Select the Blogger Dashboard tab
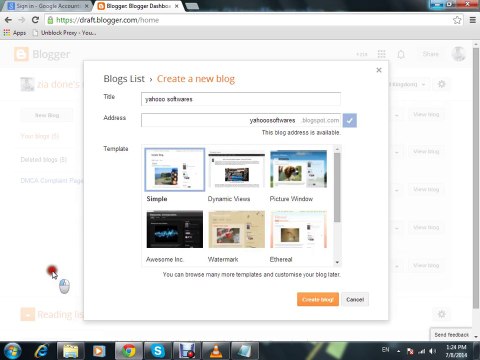This screenshot has width=480, height=360. pyautogui.click(x=138, y=6)
